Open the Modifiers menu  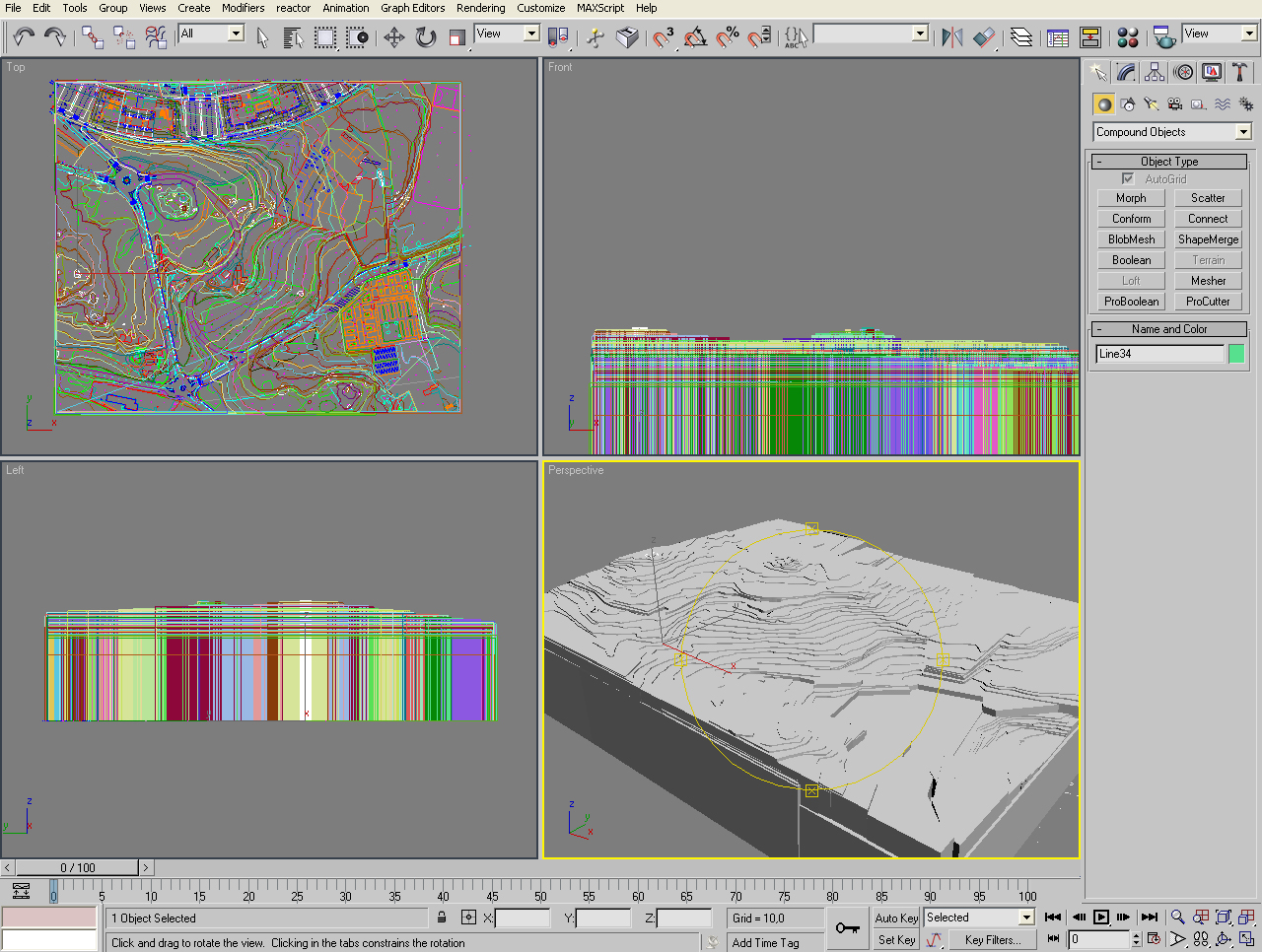(243, 8)
